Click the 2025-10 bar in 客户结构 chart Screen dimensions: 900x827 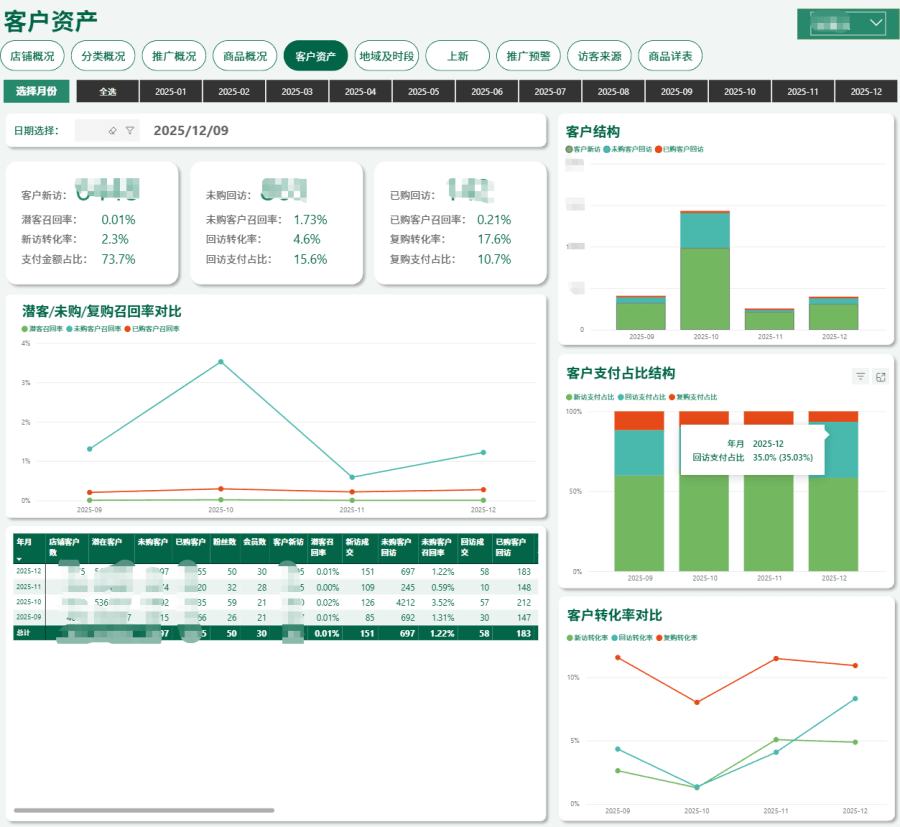tap(705, 270)
